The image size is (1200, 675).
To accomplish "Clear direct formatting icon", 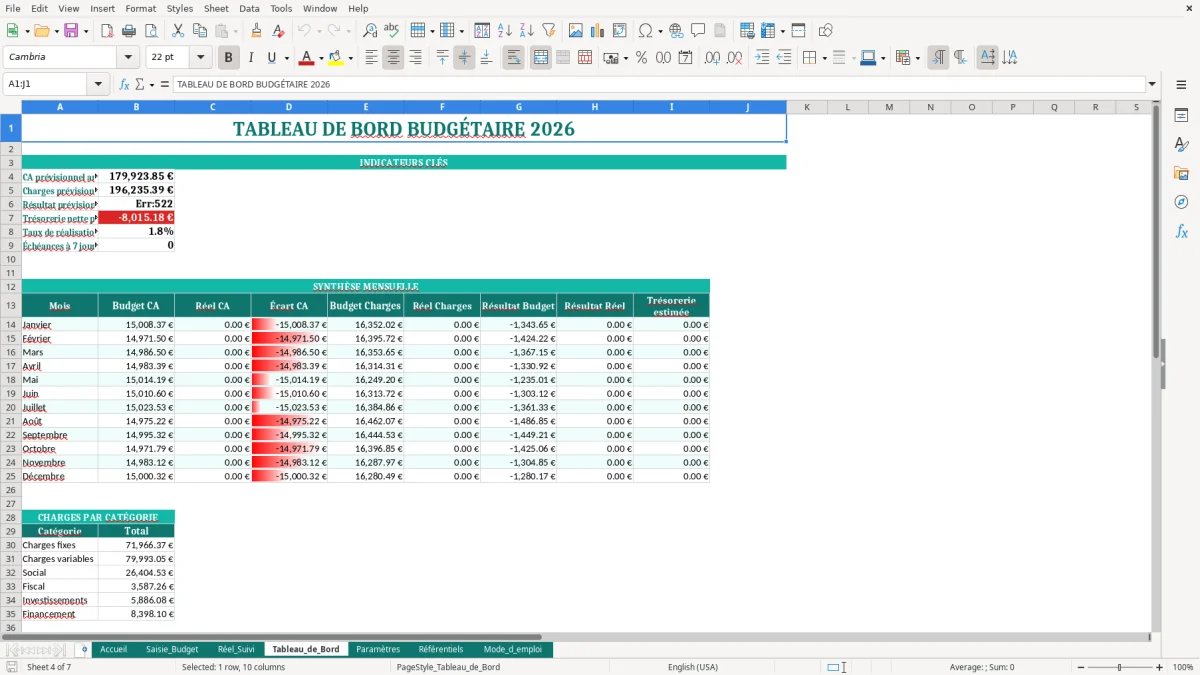I will [279, 31].
